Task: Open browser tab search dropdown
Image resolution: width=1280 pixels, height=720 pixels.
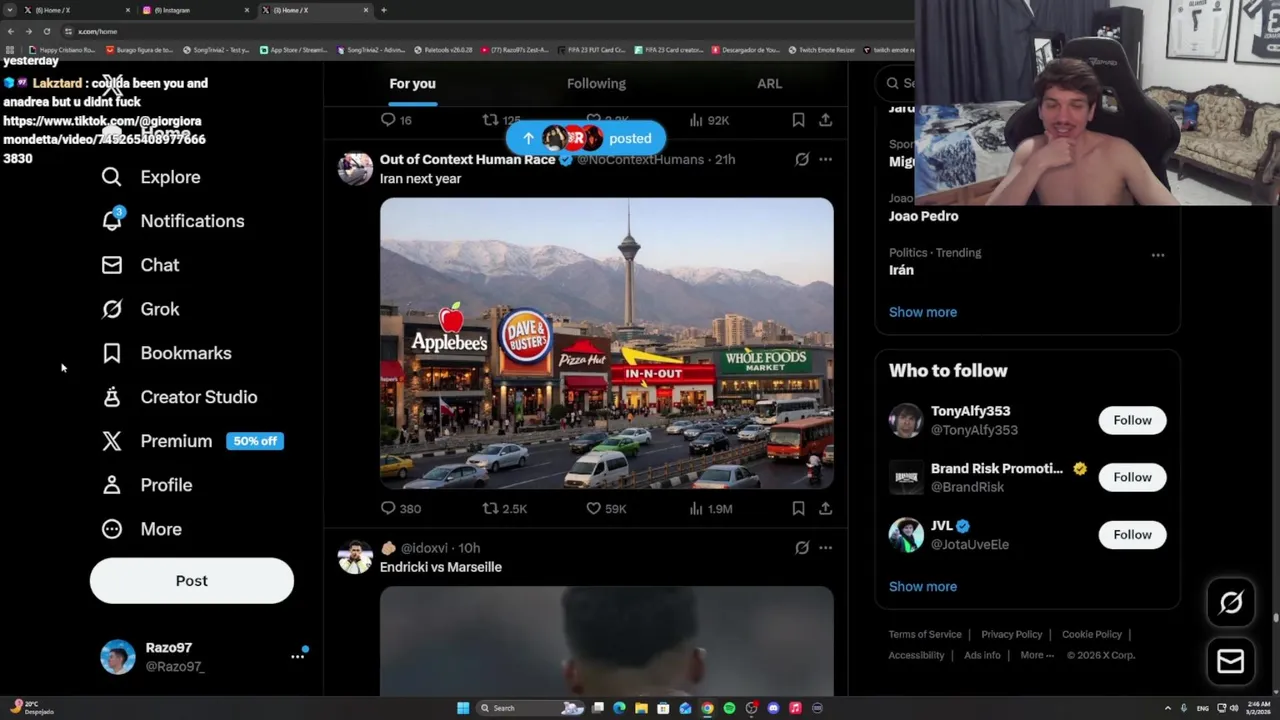Action: point(10,10)
